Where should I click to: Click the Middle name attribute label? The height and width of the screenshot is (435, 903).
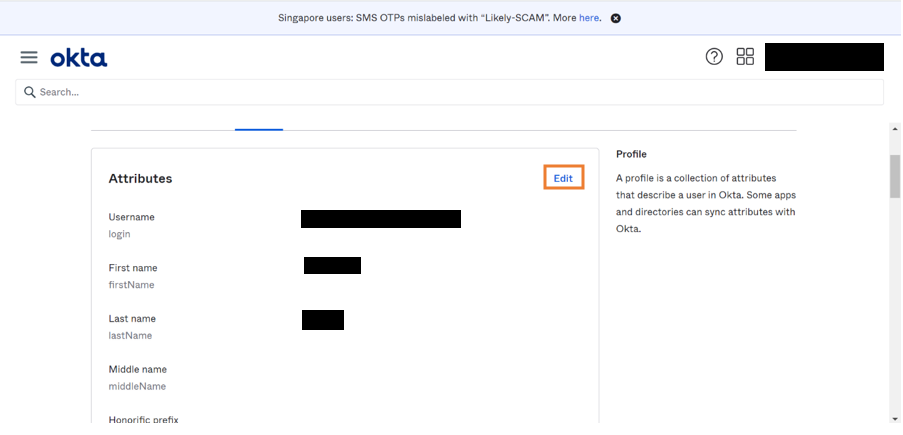point(137,370)
